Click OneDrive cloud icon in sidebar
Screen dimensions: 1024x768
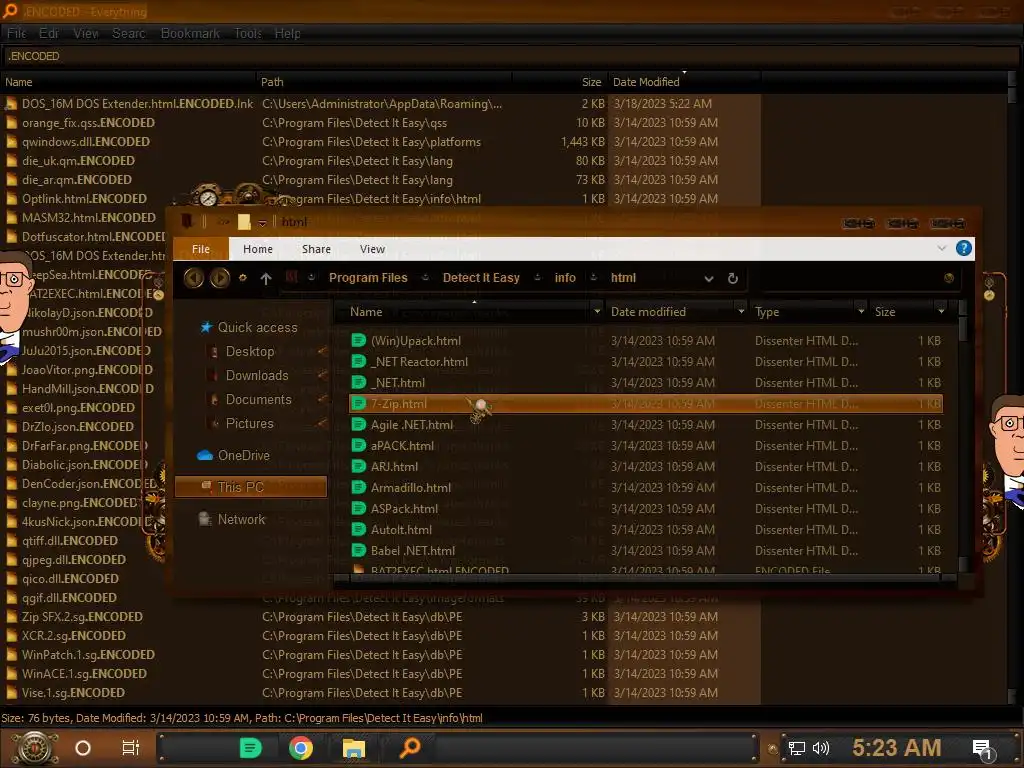[205, 455]
